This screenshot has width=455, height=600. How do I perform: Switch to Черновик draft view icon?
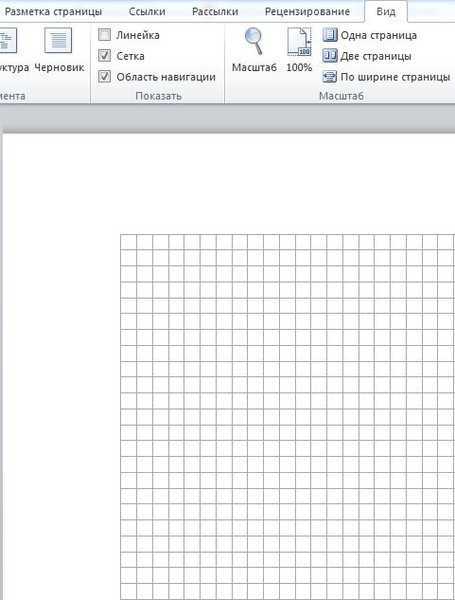(x=58, y=40)
